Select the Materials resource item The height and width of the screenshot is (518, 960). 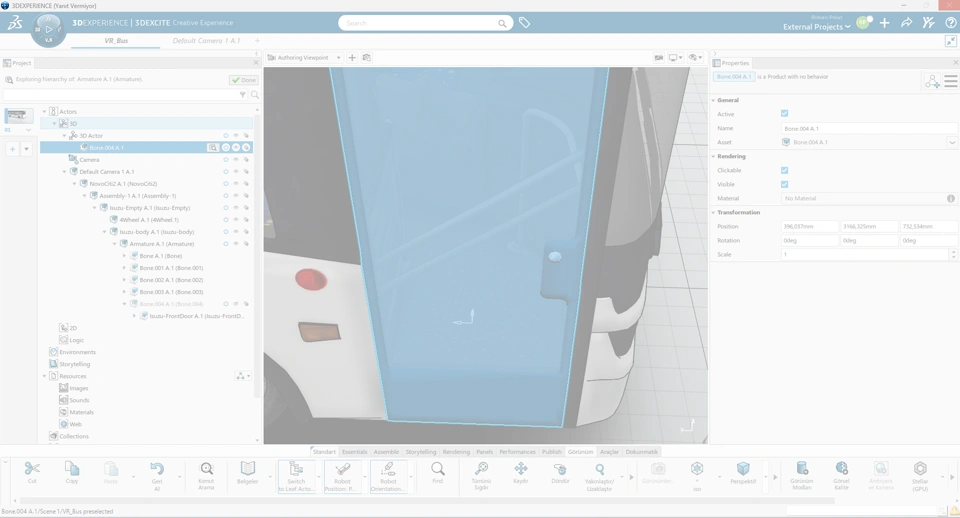81,412
